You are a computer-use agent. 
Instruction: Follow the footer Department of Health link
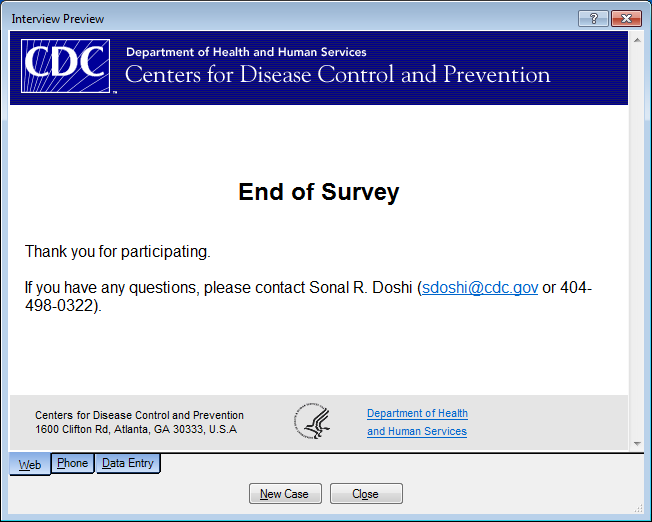(417, 413)
